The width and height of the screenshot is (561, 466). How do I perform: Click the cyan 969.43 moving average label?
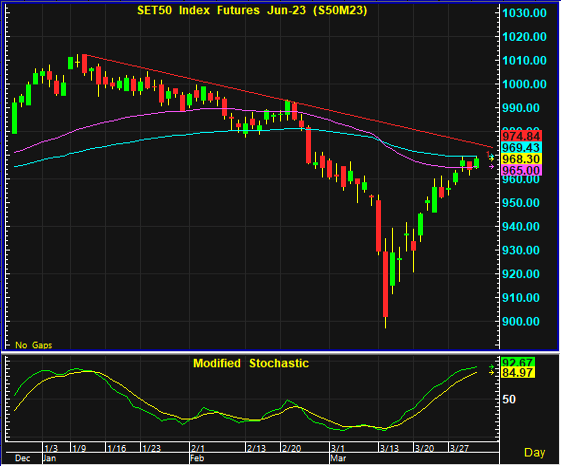tap(522, 147)
